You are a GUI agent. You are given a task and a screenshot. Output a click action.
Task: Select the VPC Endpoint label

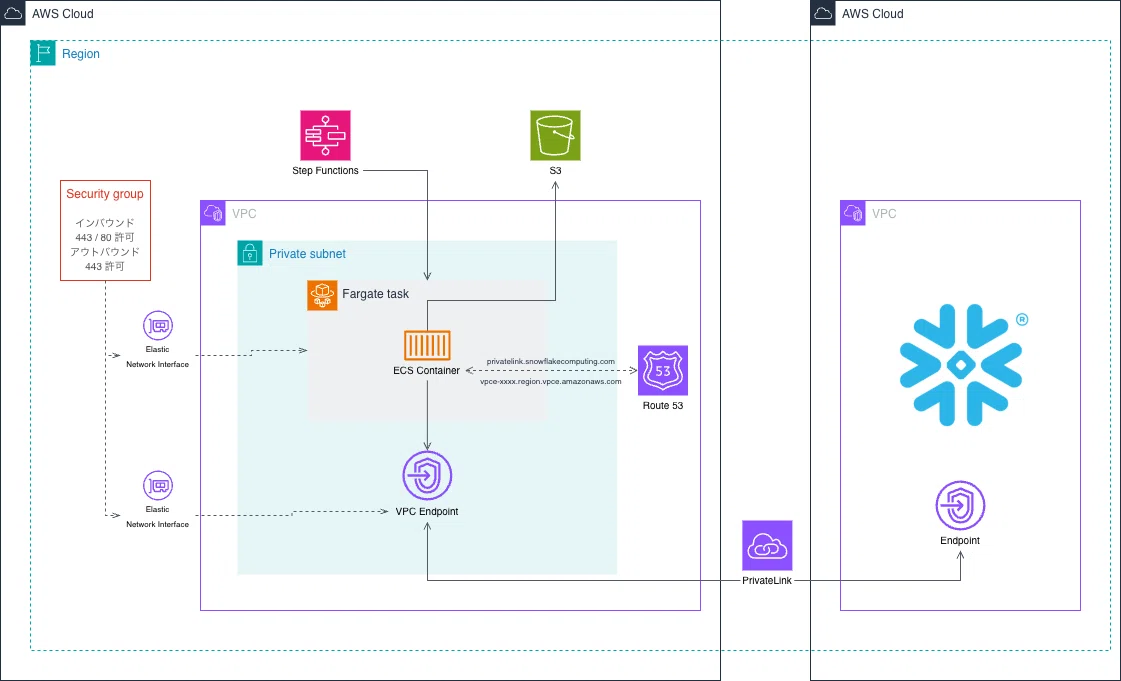[427, 512]
